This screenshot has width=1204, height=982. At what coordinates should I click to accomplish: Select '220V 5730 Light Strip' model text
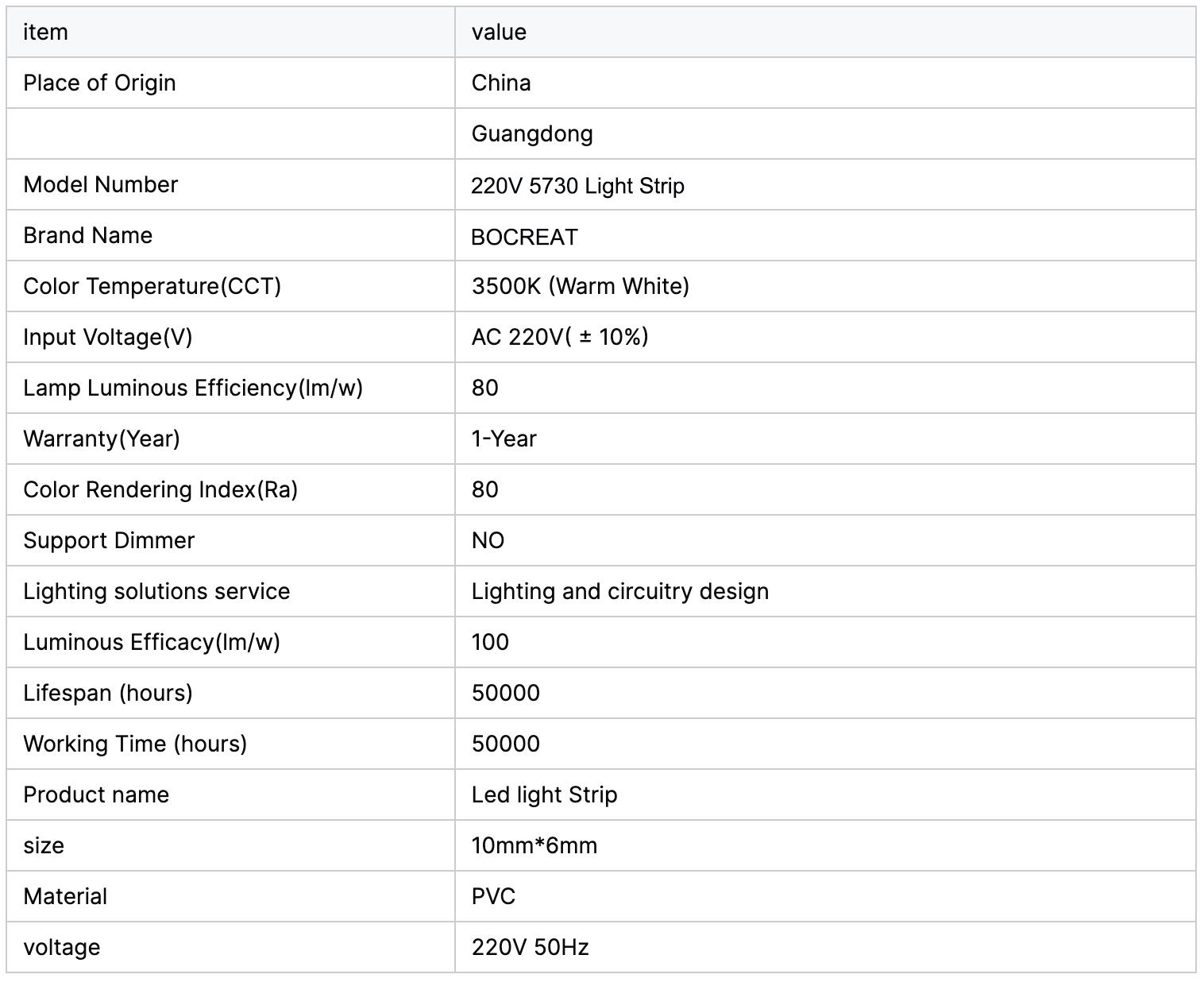pos(577,186)
